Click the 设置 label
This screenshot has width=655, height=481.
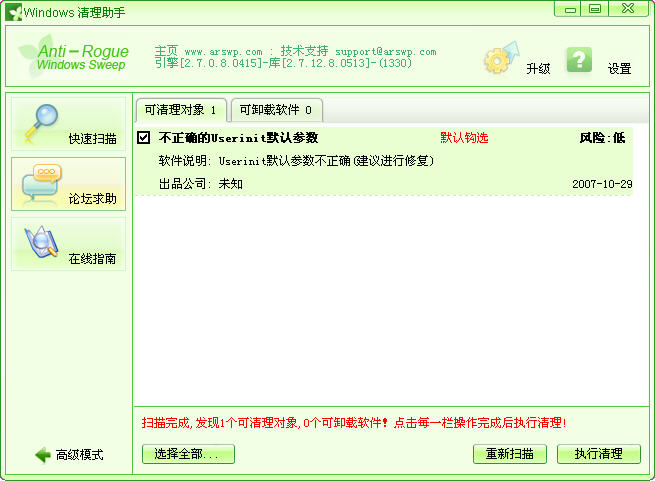619,69
